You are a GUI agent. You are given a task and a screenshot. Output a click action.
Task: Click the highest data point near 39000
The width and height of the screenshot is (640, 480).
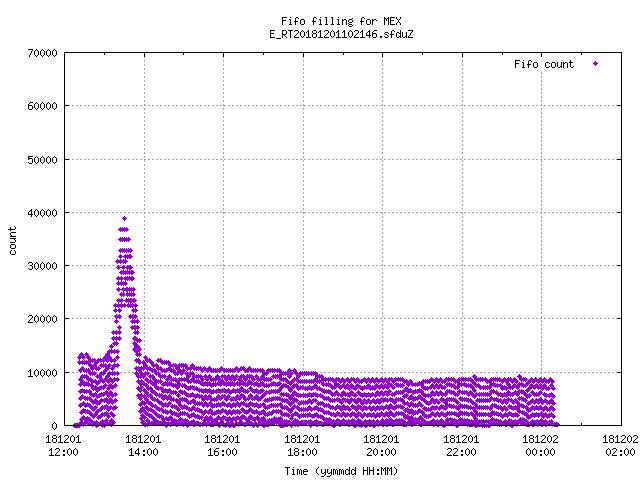(124, 218)
